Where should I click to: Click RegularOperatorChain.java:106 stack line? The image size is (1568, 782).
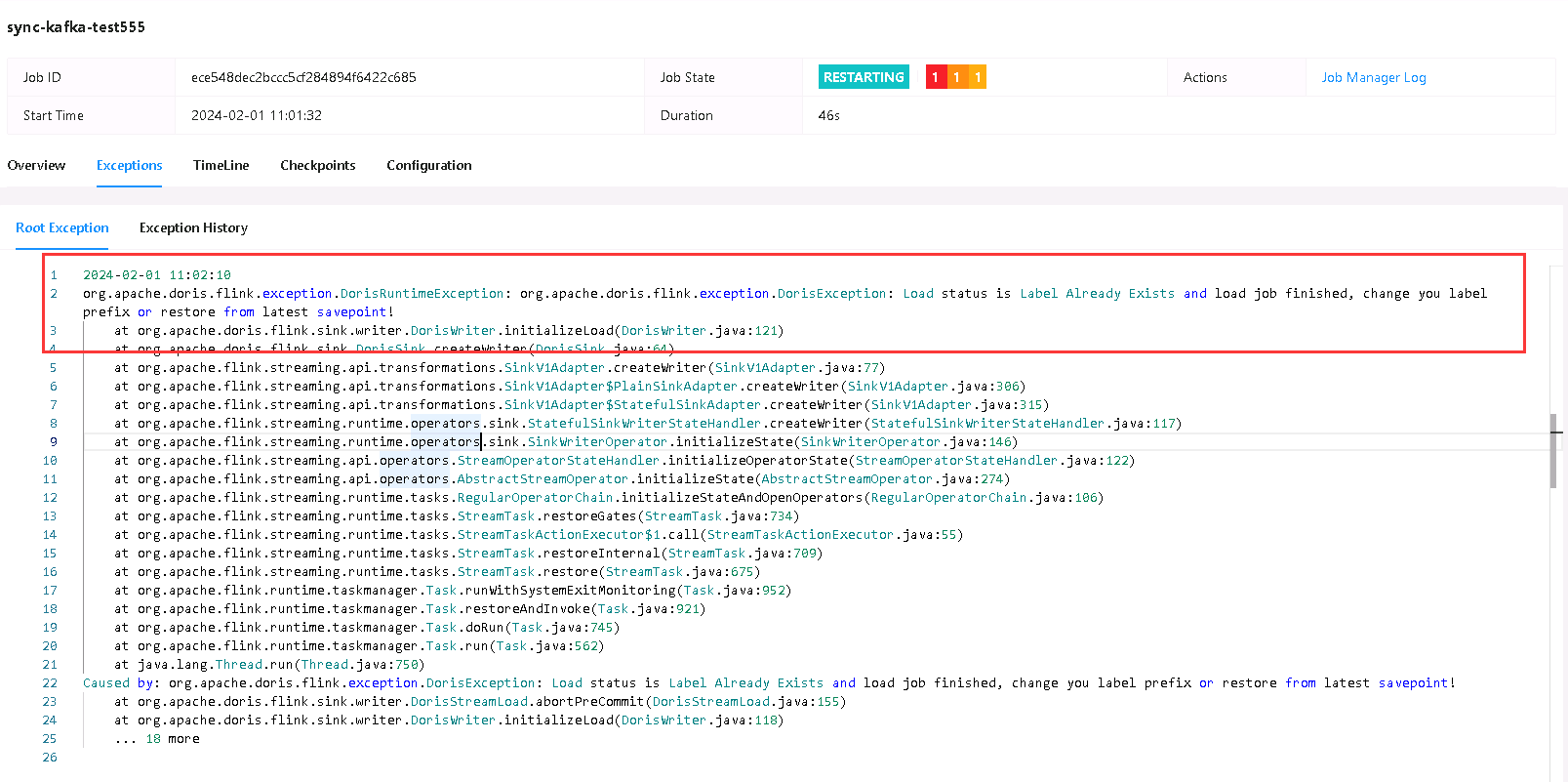609,498
